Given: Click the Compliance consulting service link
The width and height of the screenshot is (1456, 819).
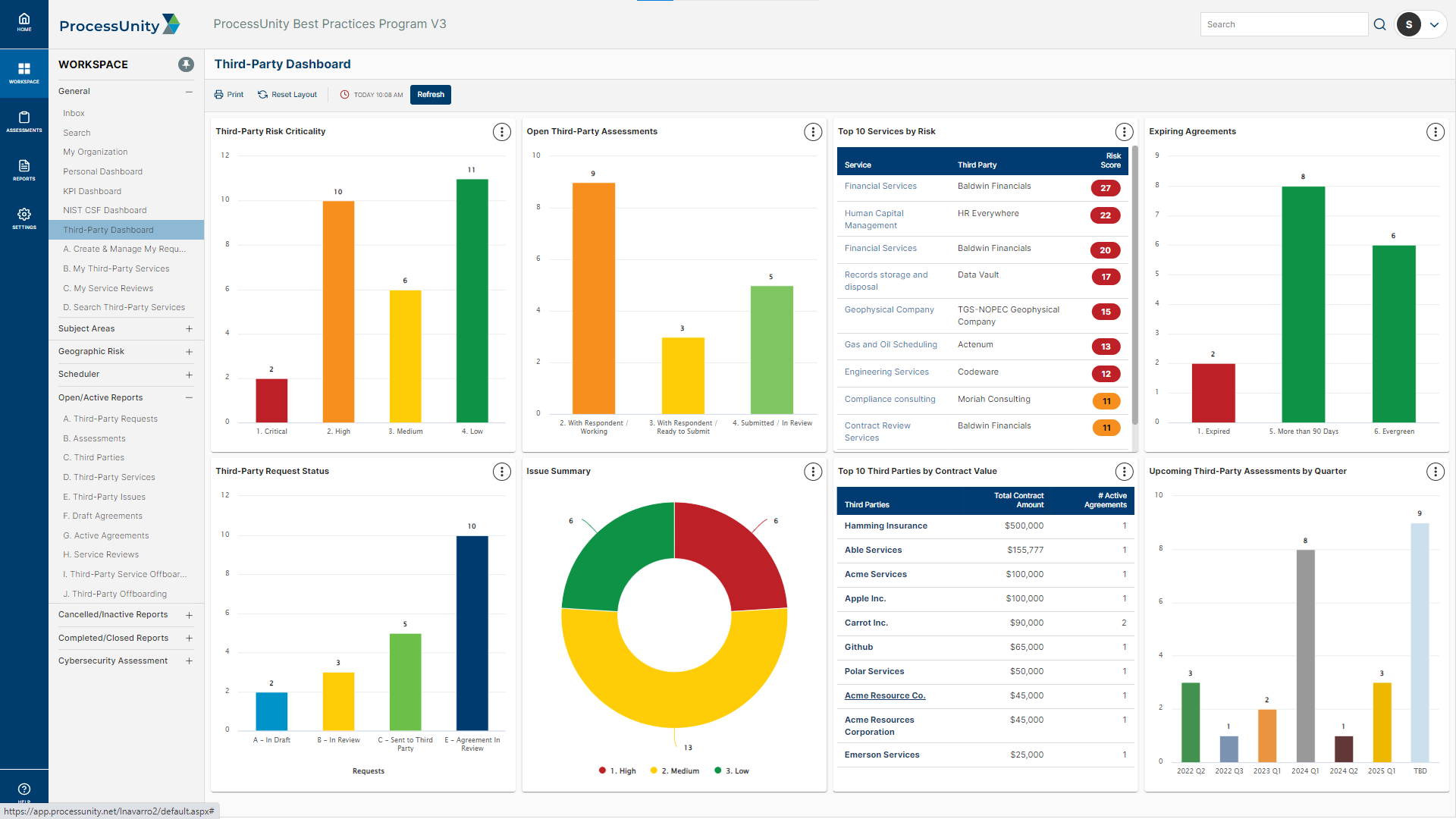Looking at the screenshot, I should tap(890, 399).
